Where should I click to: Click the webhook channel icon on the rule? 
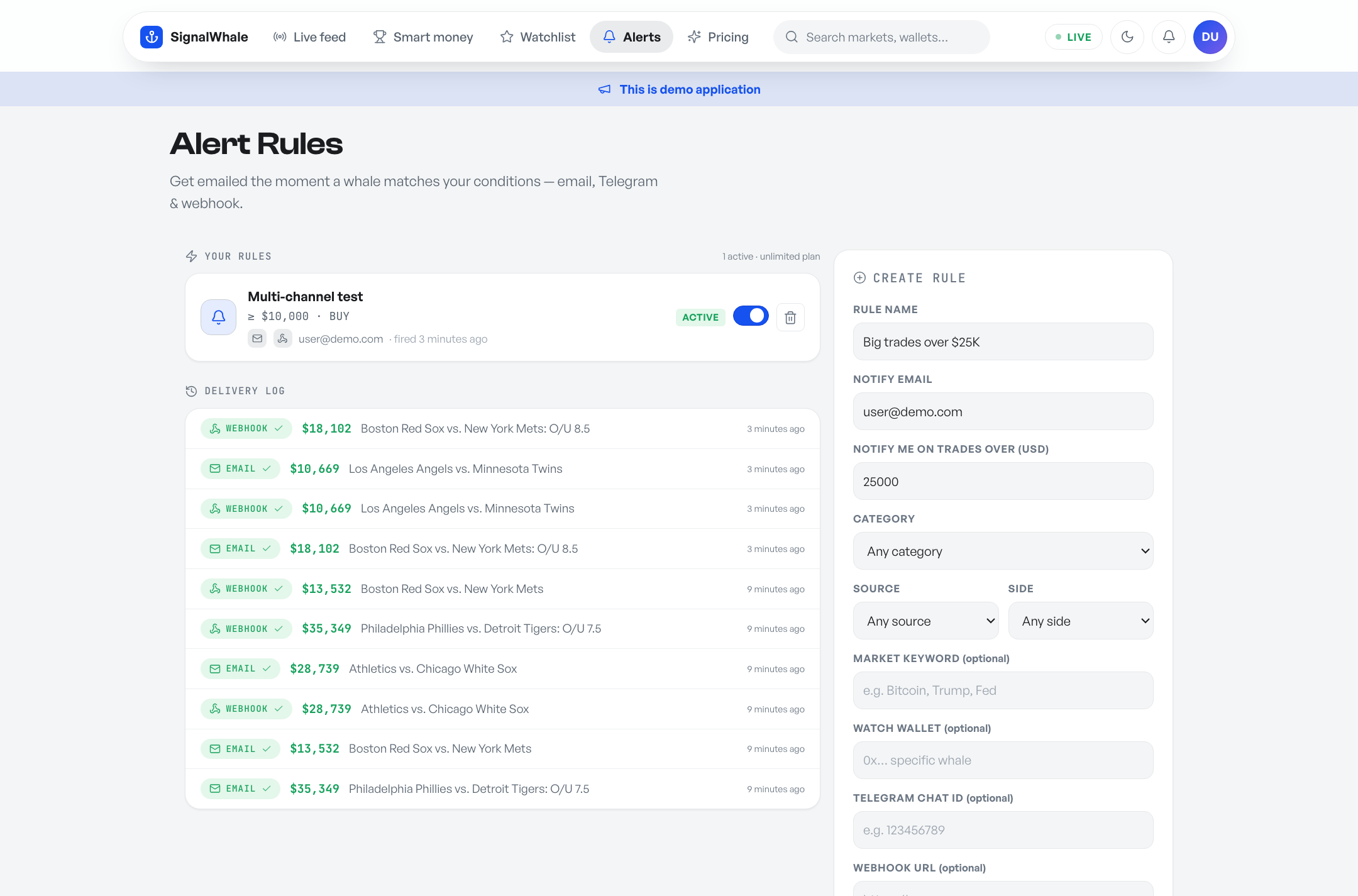coord(283,339)
